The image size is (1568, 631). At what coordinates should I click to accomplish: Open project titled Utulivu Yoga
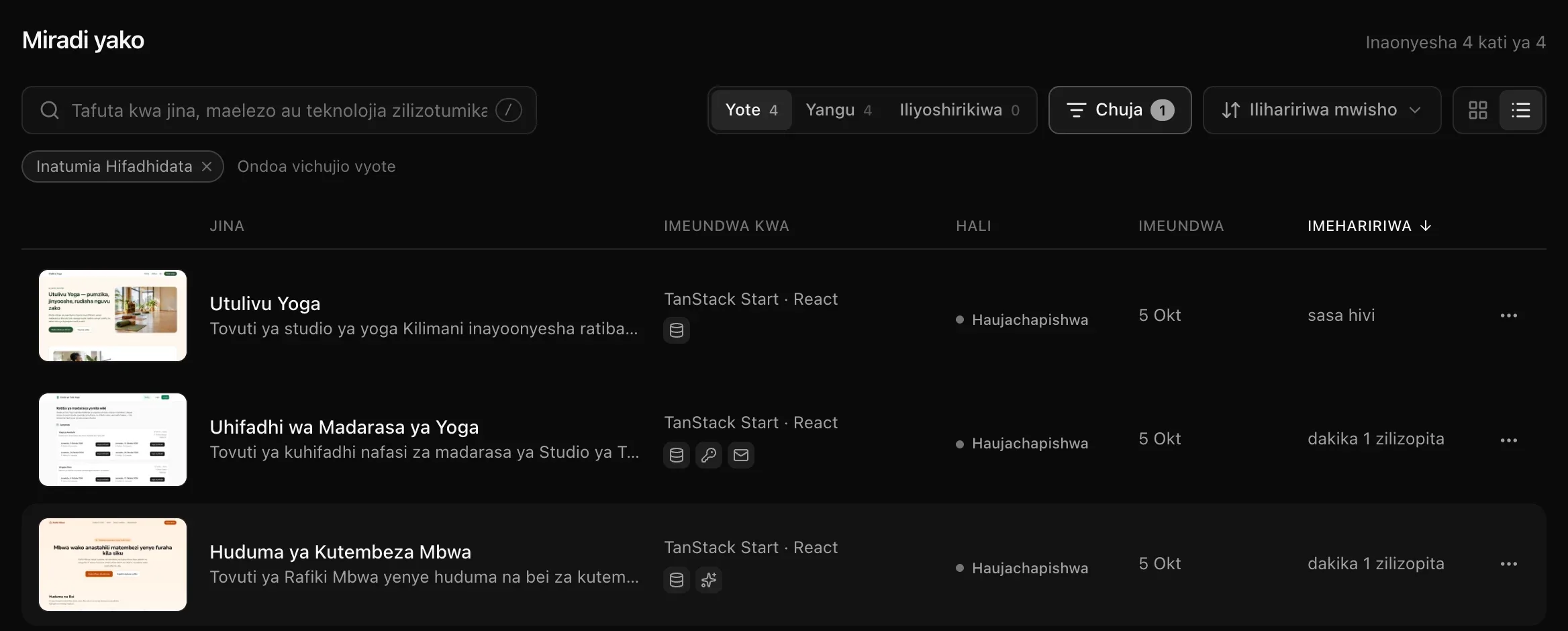pyautogui.click(x=265, y=303)
